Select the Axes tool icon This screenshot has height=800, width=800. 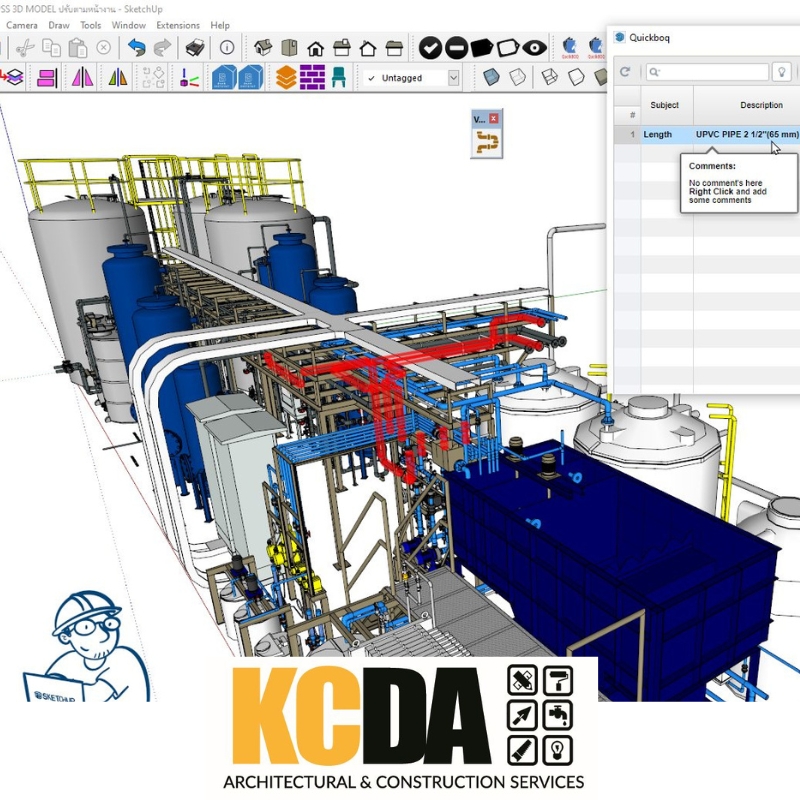(189, 78)
